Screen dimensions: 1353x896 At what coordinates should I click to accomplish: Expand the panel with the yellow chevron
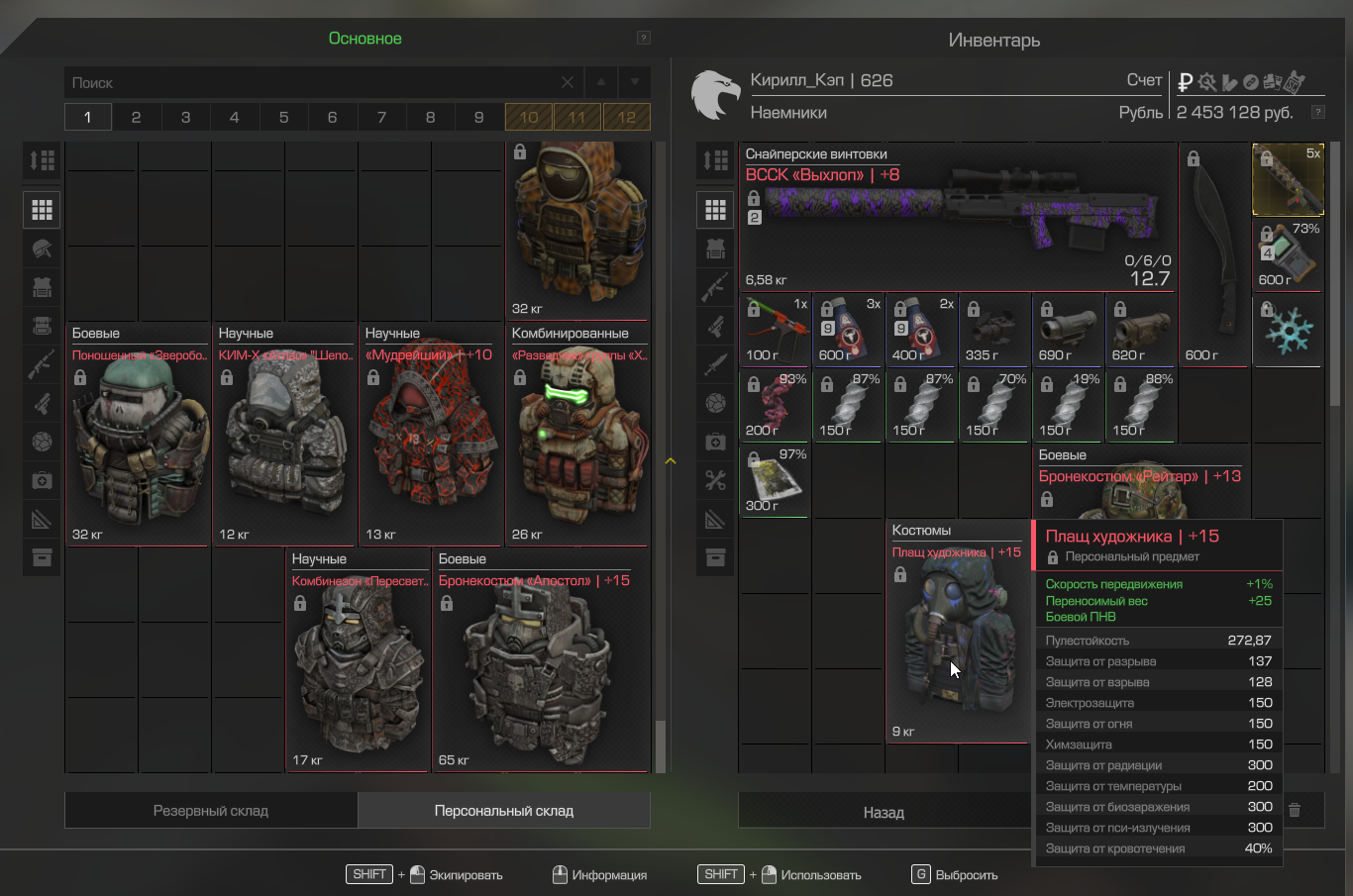671,461
